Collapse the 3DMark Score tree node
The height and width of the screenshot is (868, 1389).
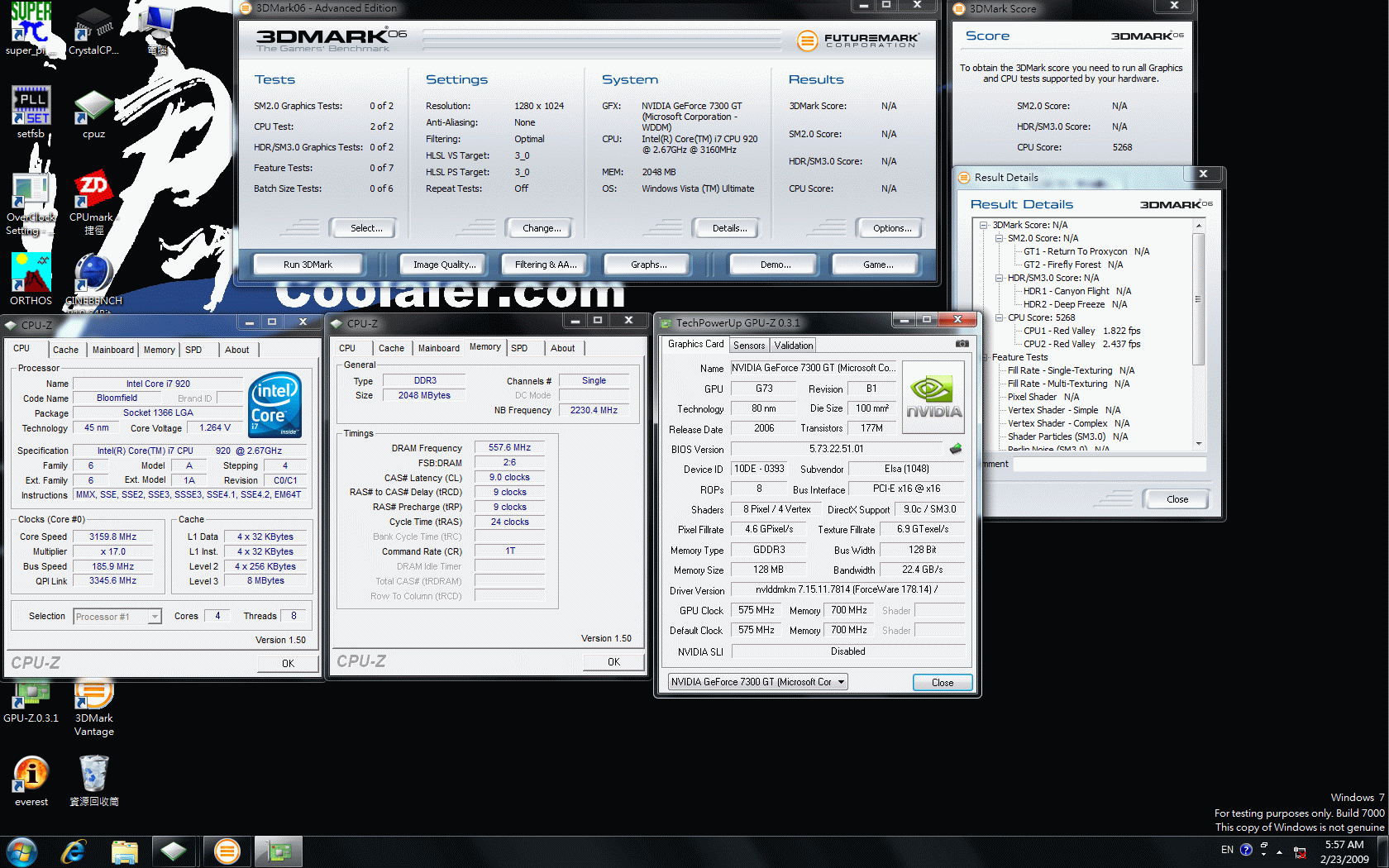click(984, 225)
